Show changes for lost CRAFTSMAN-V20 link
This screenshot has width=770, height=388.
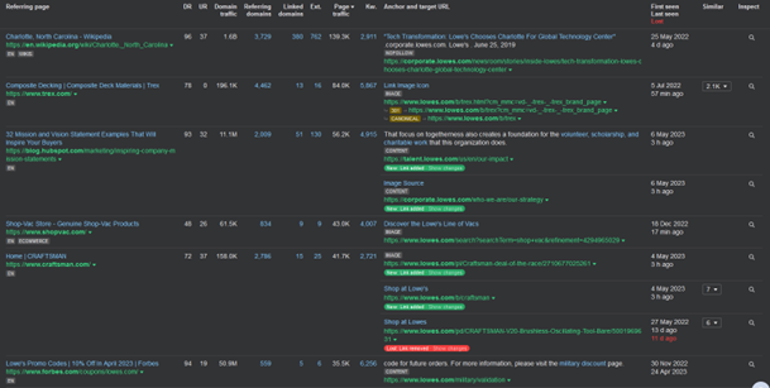tap(449, 349)
